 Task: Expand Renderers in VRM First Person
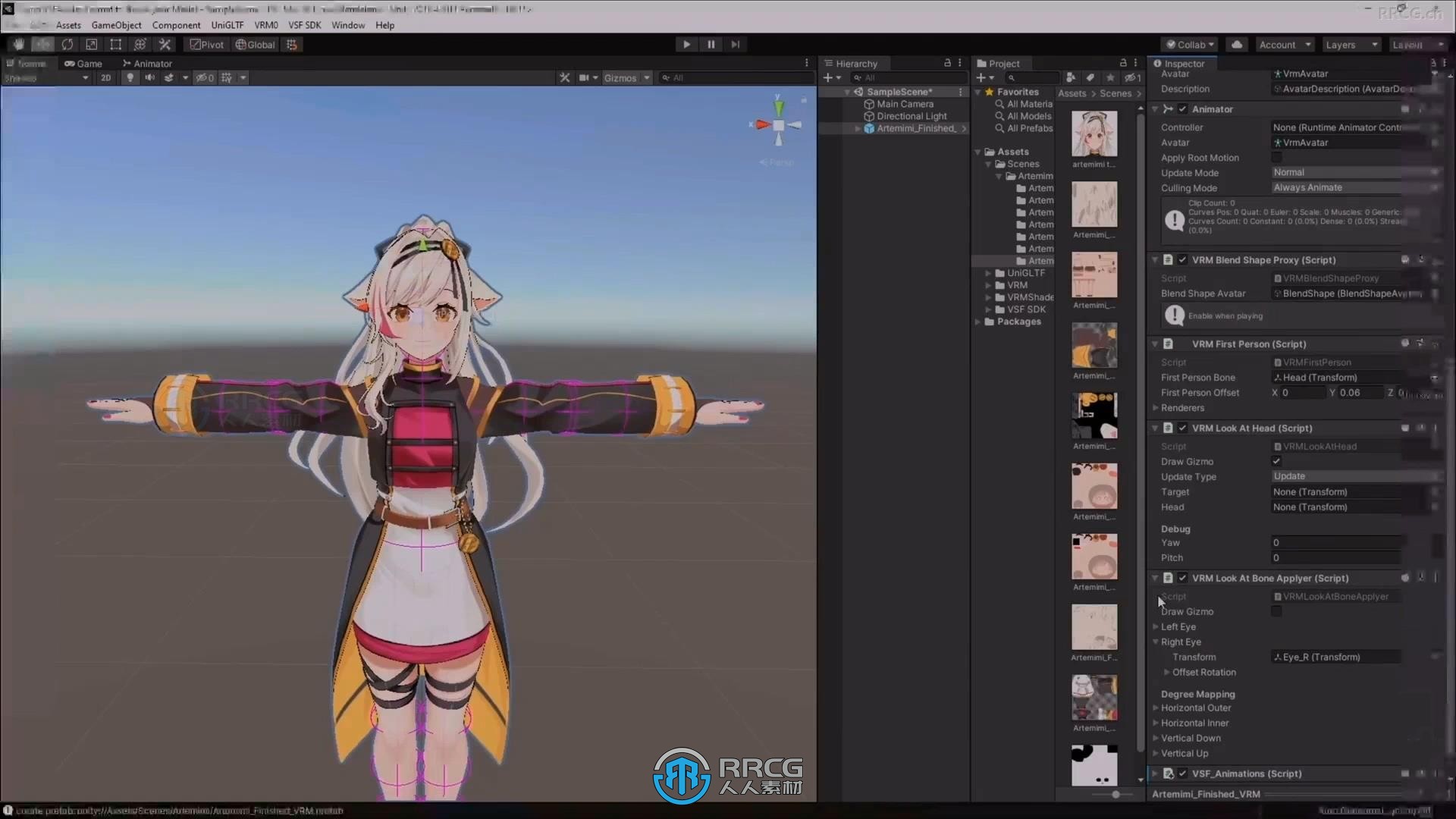(1156, 408)
